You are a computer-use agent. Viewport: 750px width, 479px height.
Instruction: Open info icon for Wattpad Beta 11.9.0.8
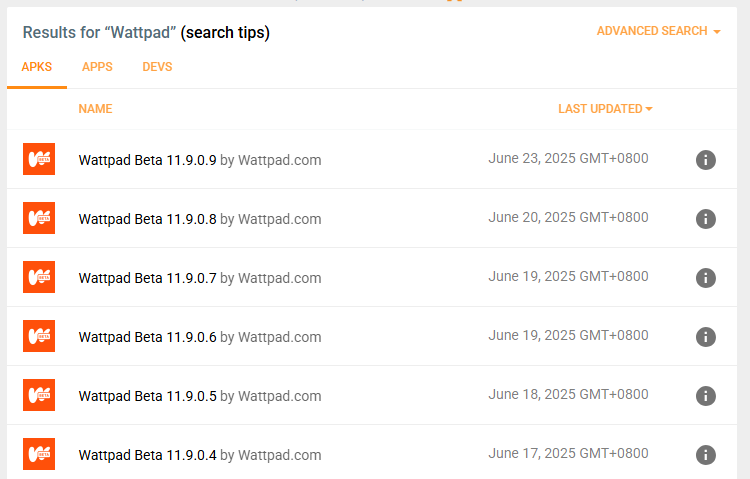click(705, 219)
